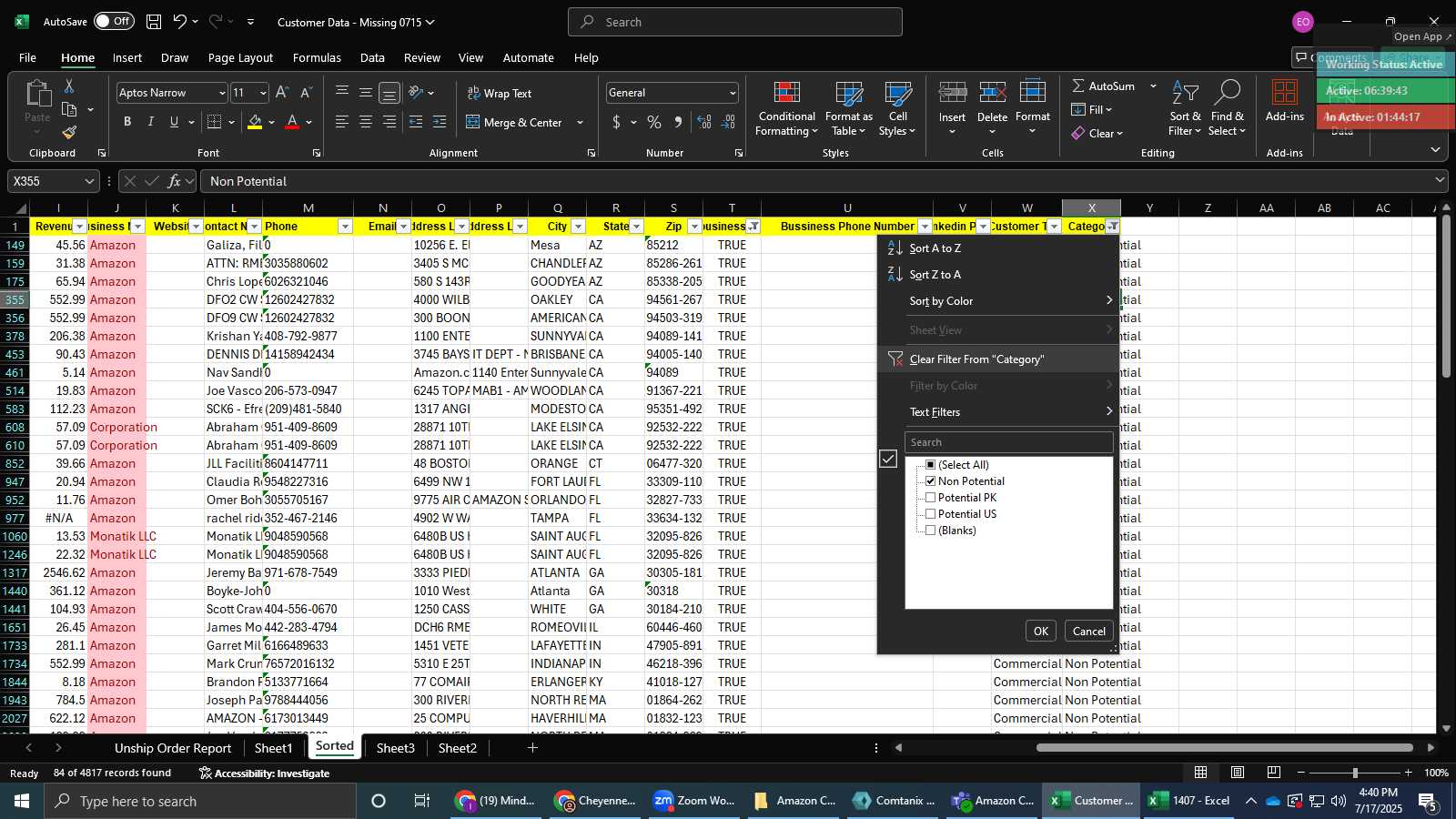Click the Percent Style icon
The width and height of the screenshot is (1456, 819).
[654, 122]
